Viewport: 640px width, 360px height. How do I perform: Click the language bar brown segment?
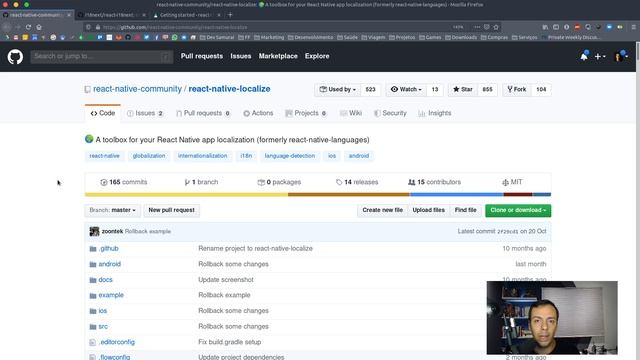tap(349, 195)
